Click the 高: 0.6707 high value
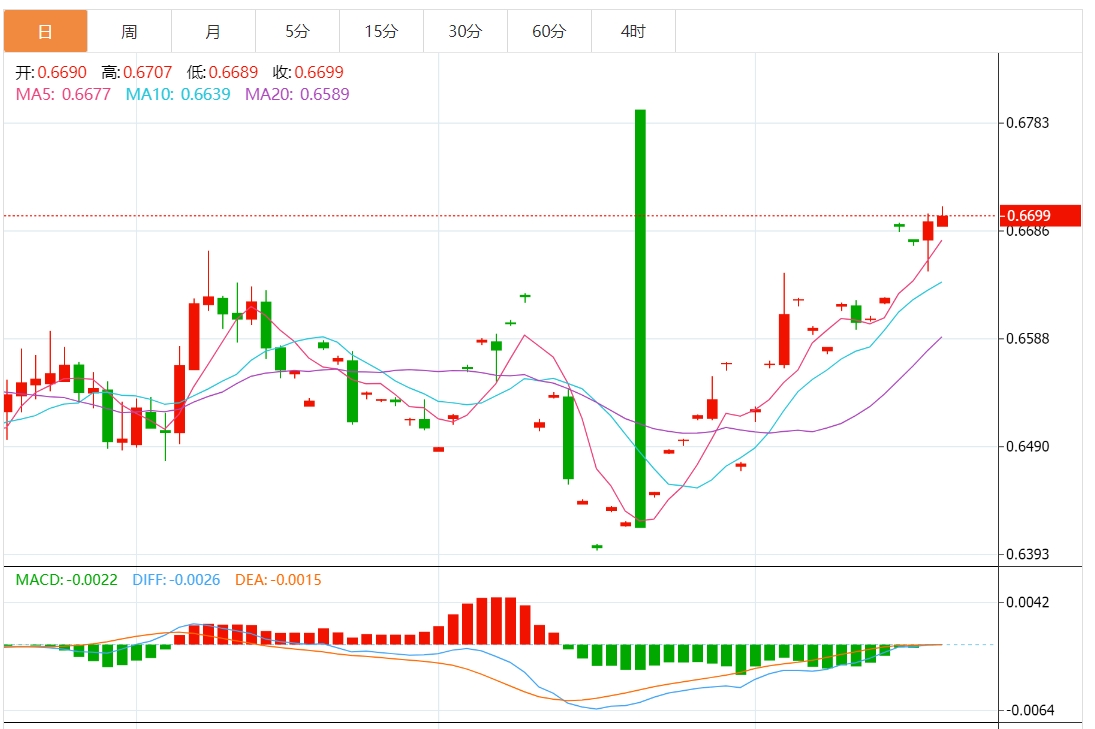This screenshot has height=729, width=1095. click(137, 73)
